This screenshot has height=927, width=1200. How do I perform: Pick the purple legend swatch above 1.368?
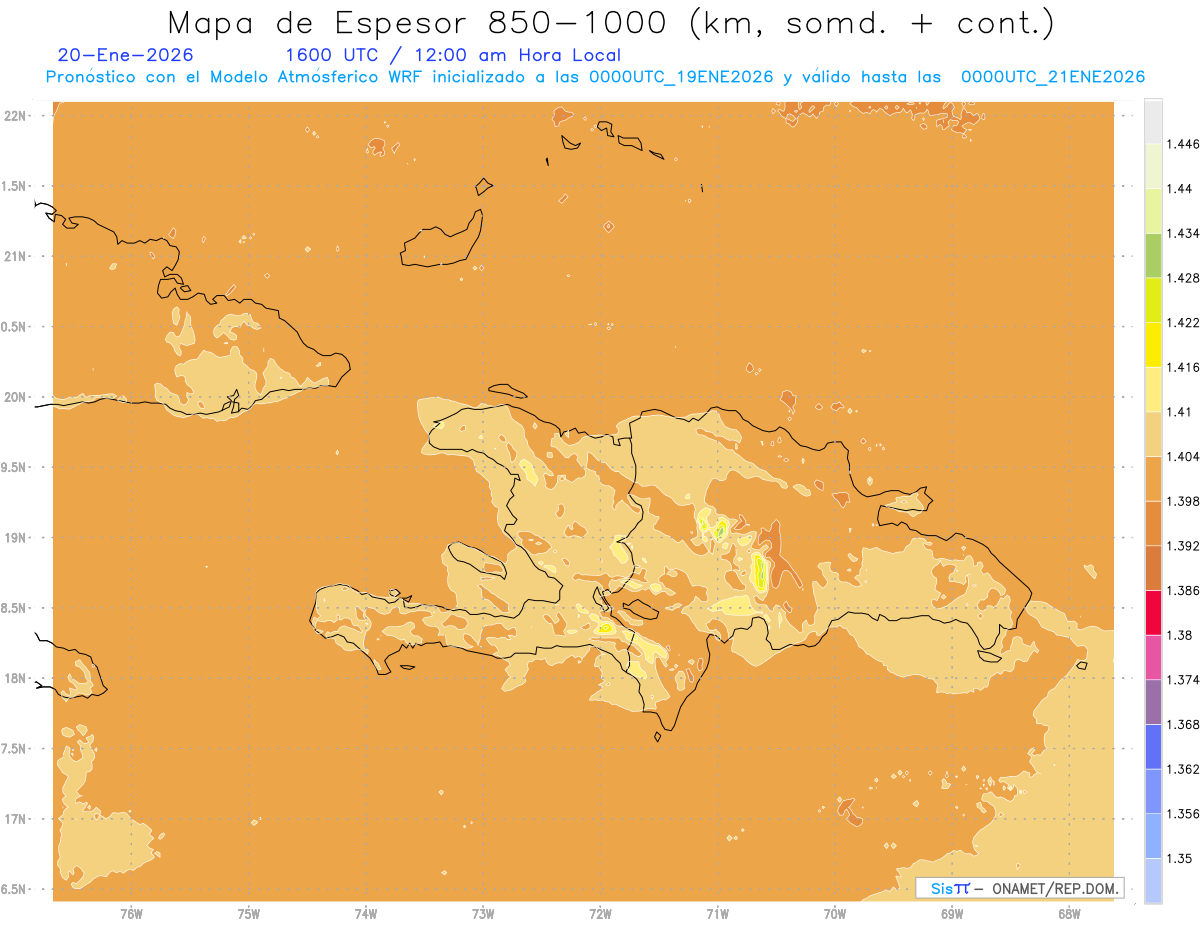[x=1153, y=702]
